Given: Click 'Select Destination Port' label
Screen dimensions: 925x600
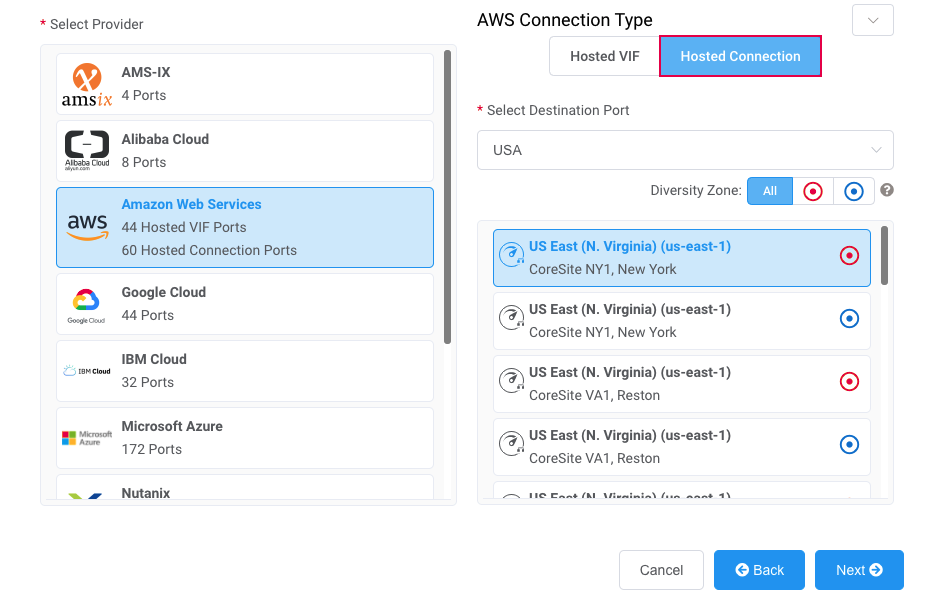Looking at the screenshot, I should click(557, 110).
